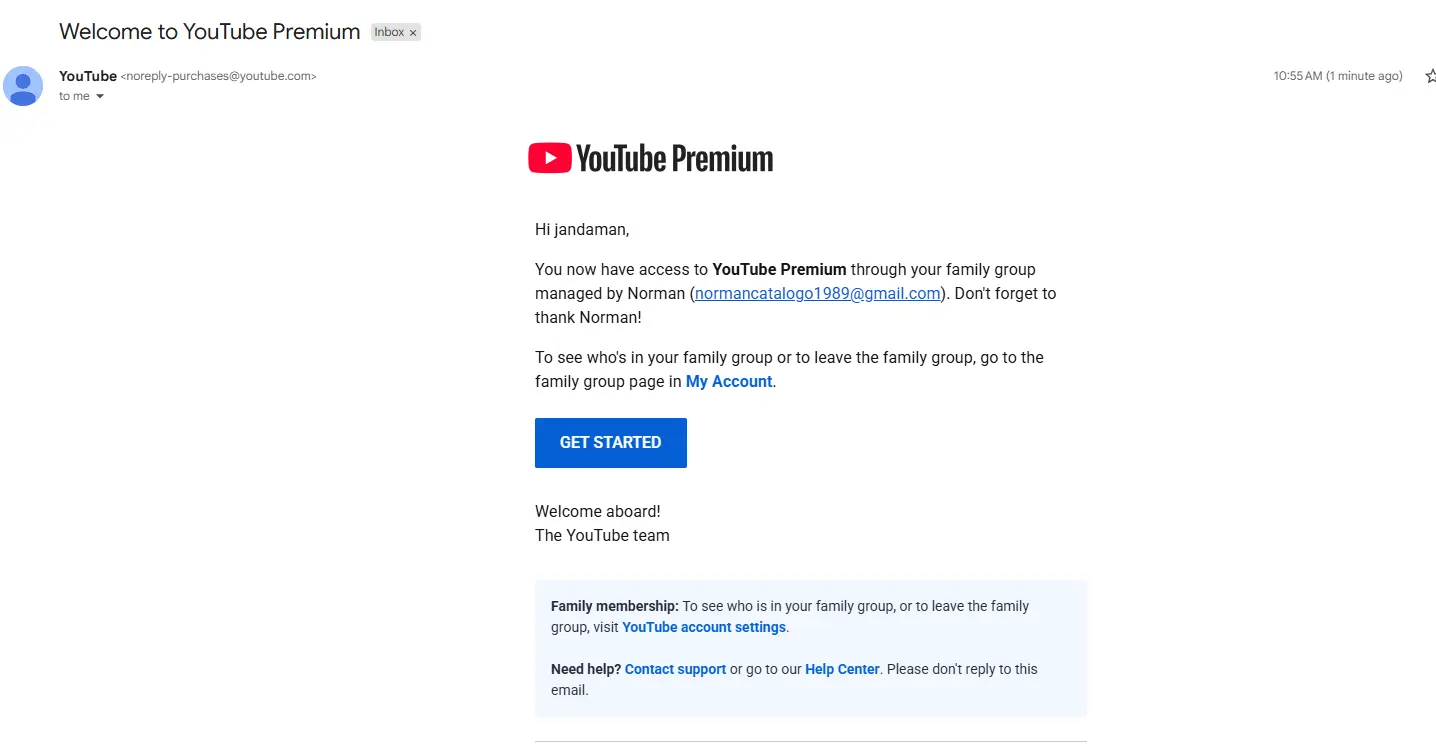Click the GET STARTED button

611,442
